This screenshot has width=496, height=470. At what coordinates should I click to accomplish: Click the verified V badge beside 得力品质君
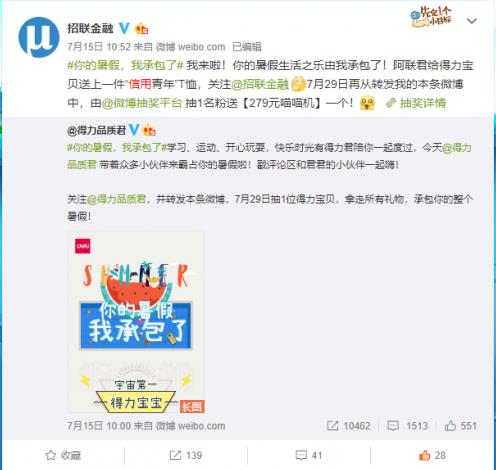point(134,130)
